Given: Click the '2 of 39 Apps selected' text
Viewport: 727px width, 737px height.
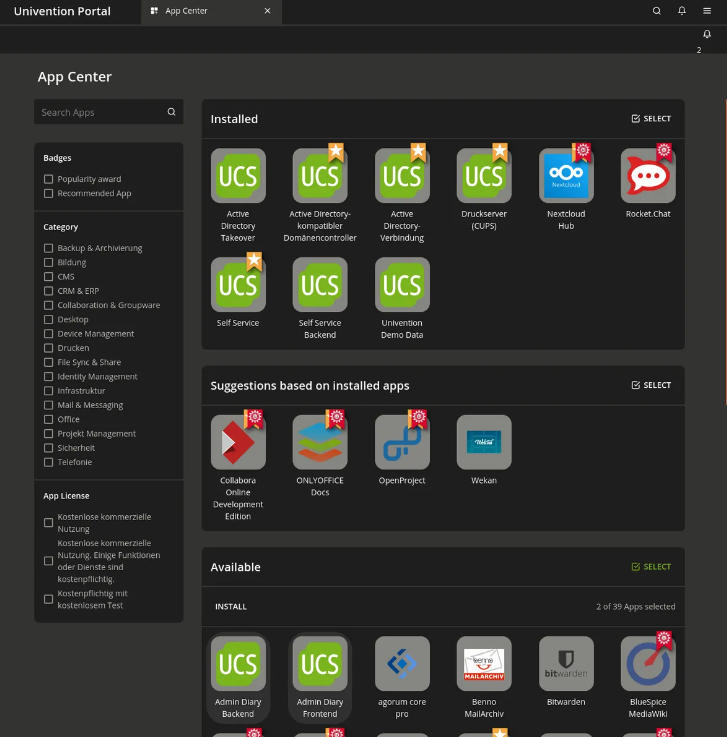Looking at the screenshot, I should (635, 607).
